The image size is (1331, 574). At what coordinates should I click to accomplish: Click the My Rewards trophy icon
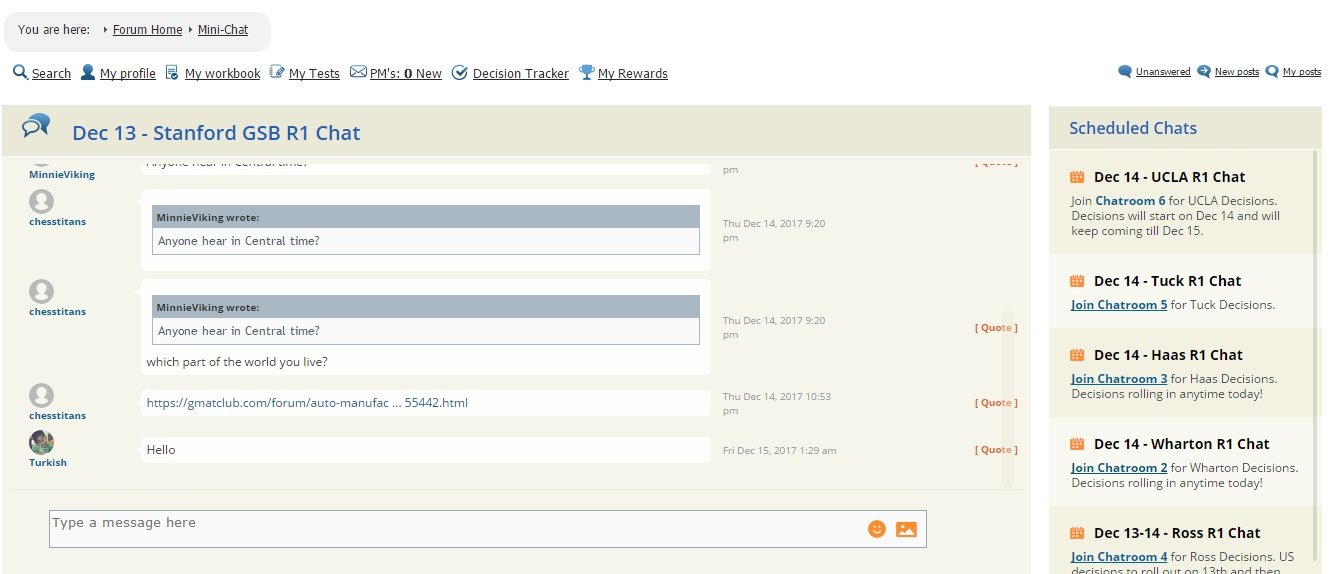587,72
